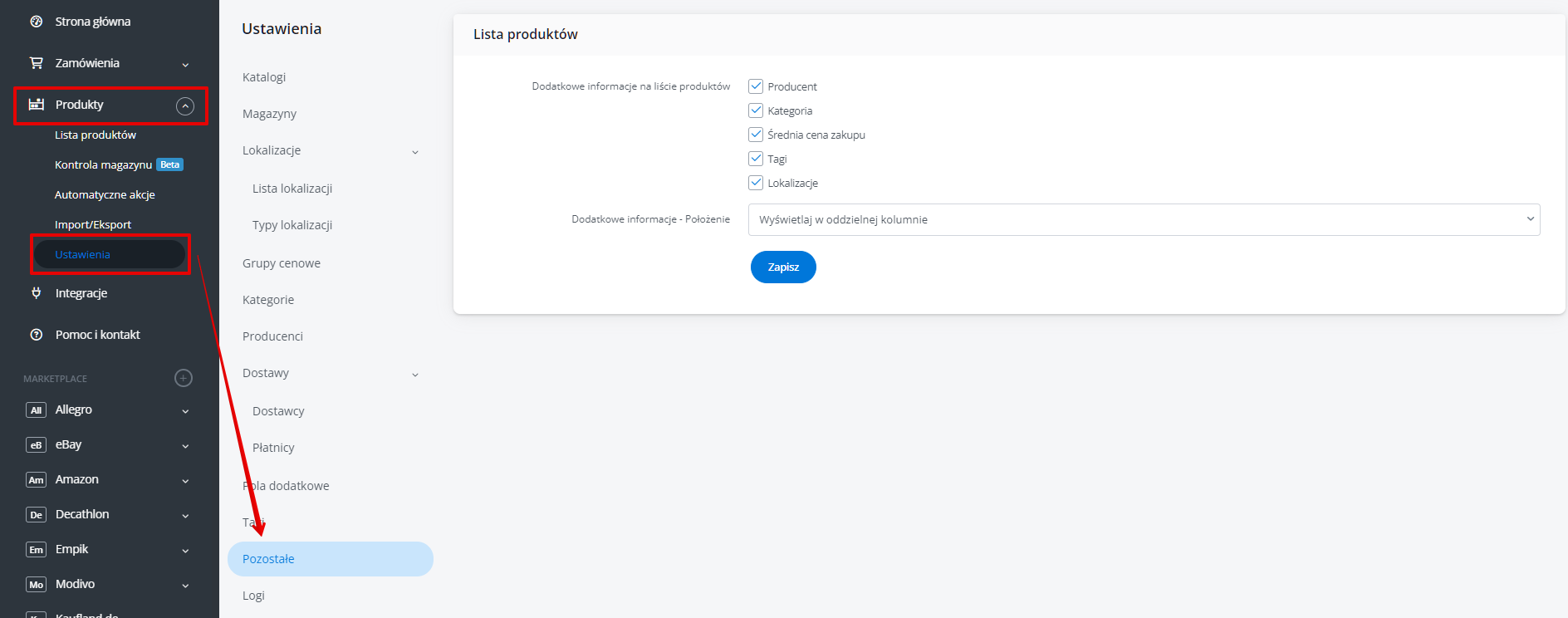The image size is (1568, 618).
Task: Click the Integracje plug icon
Action: point(36,293)
